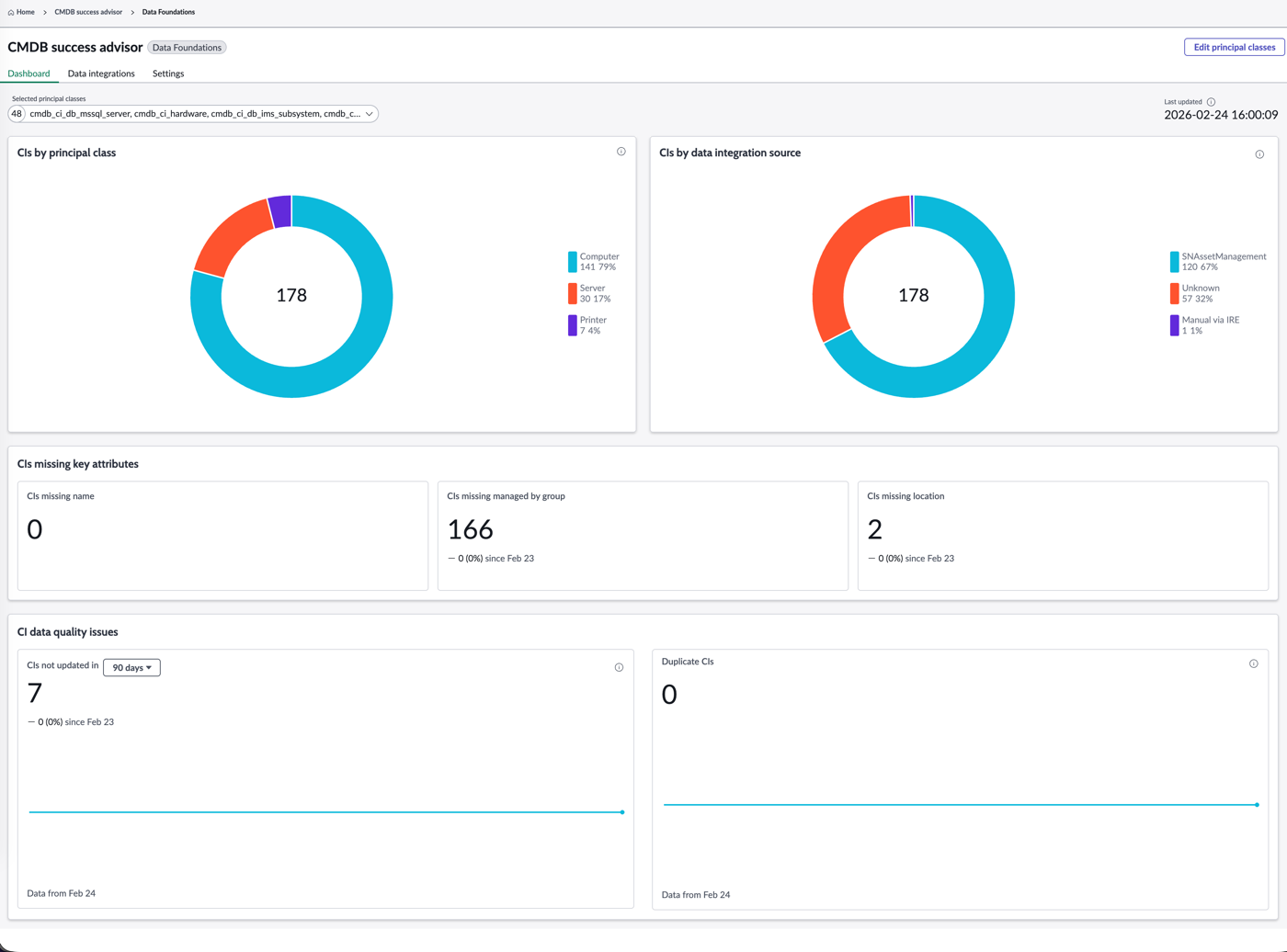Click the 166 missing managed by group value

point(471,529)
